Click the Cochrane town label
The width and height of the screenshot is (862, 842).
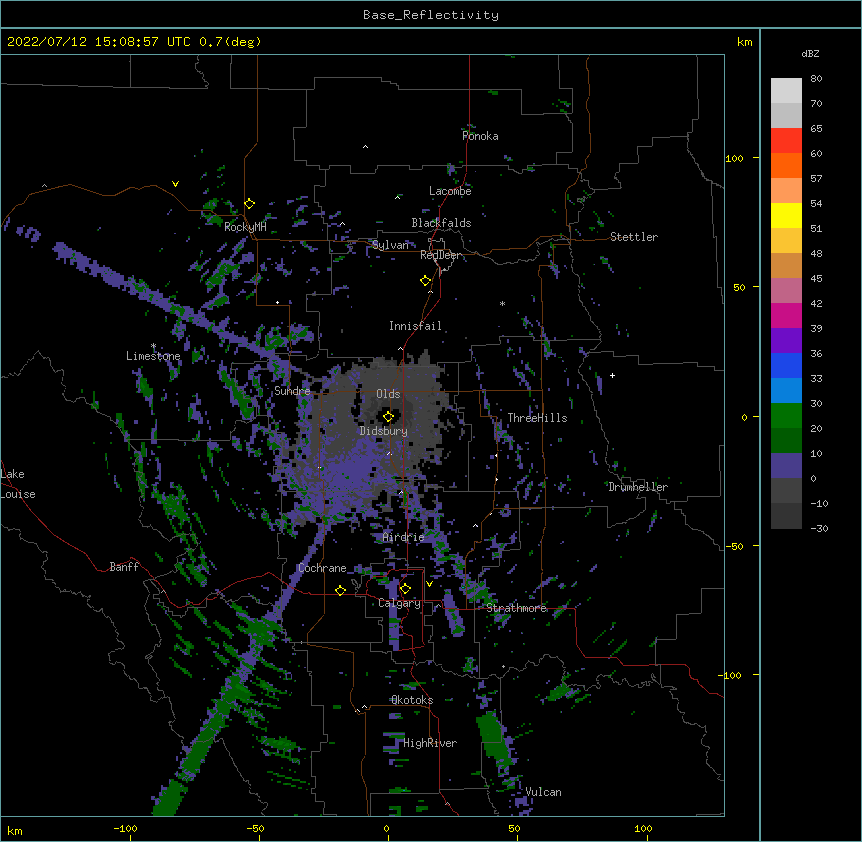(322, 568)
